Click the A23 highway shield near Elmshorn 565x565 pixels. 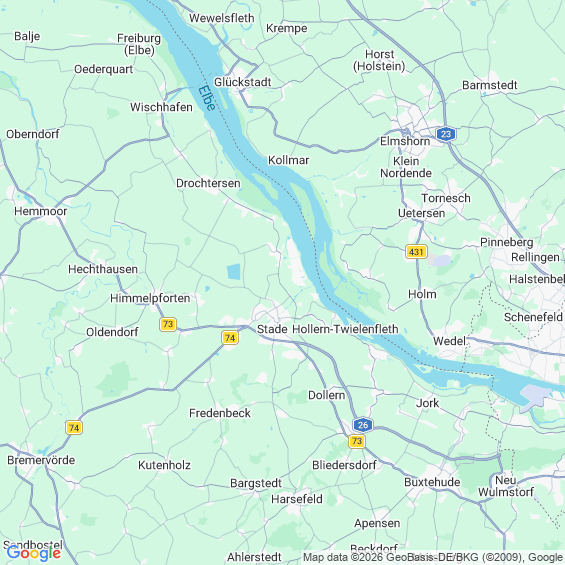click(446, 134)
